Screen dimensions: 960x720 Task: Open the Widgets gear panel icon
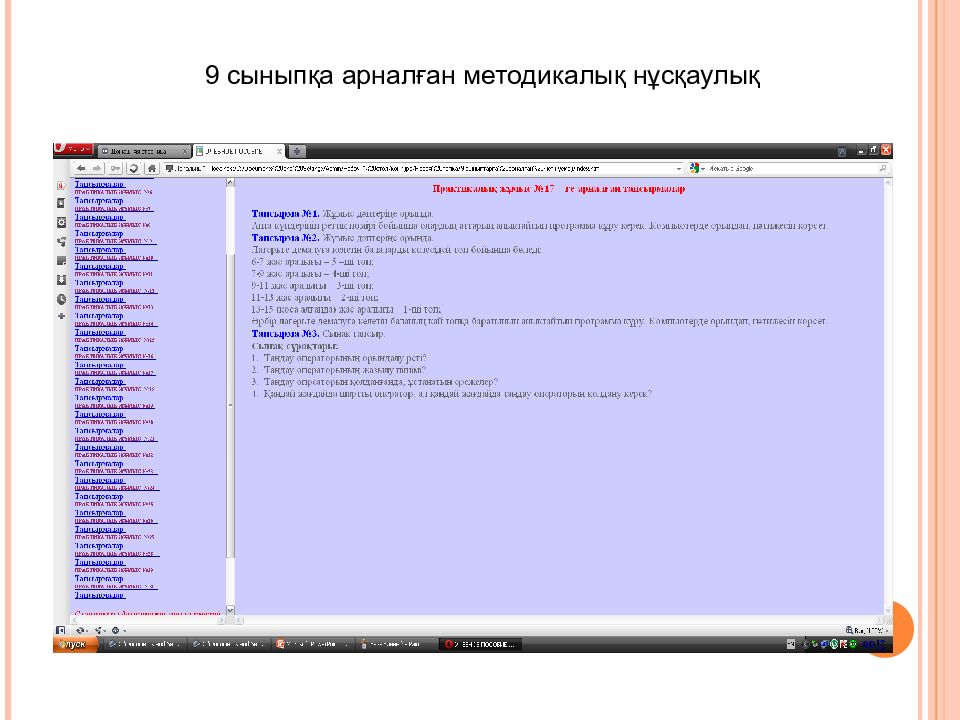click(x=61, y=222)
